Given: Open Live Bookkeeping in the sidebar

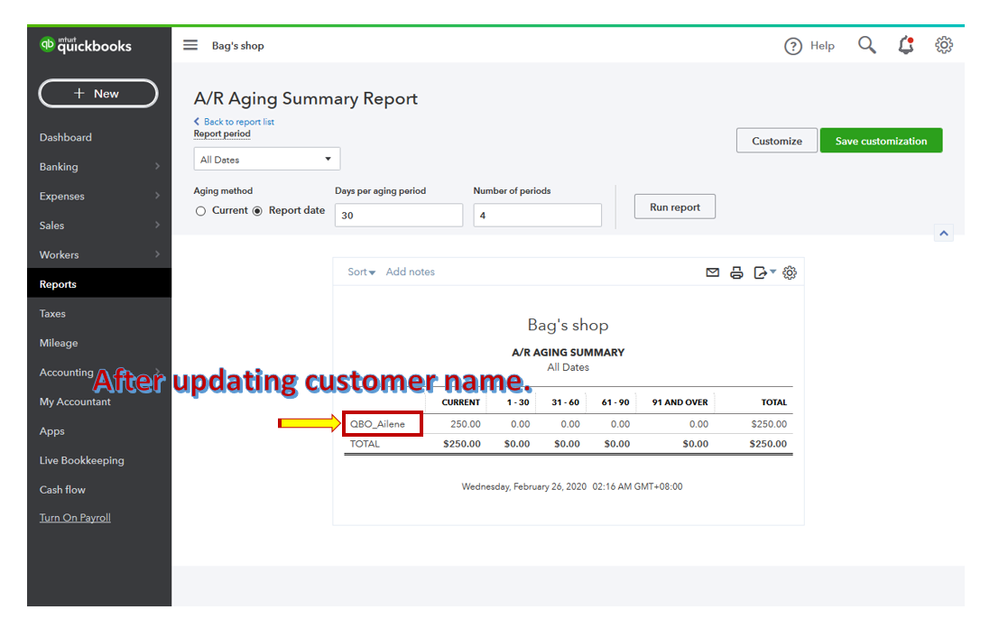Looking at the screenshot, I should [82, 460].
